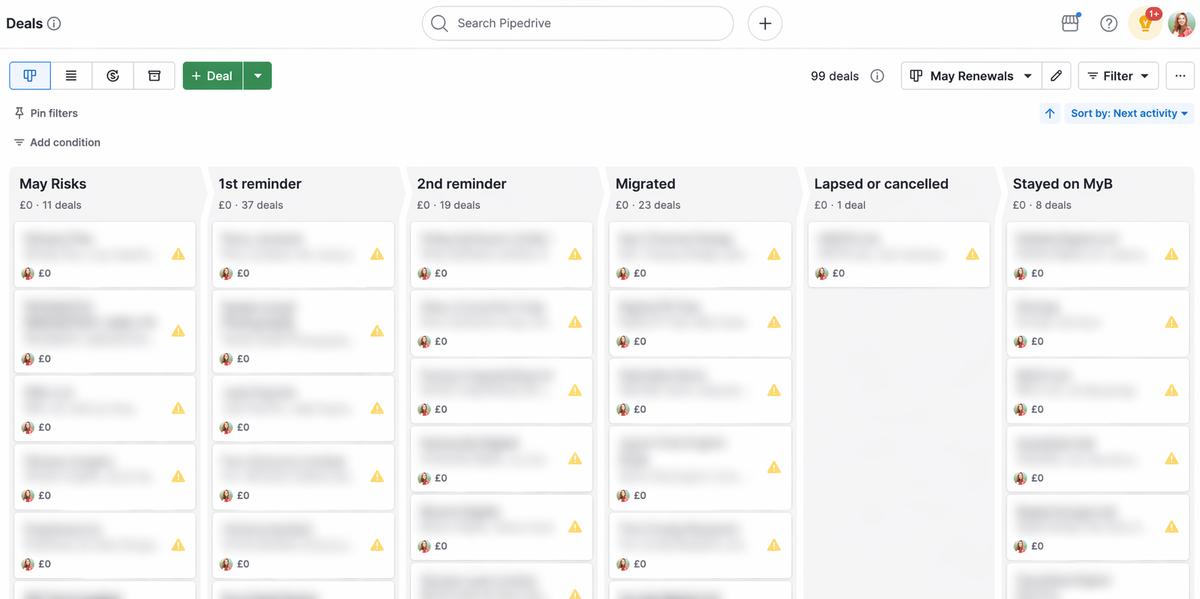Click the + Deal button
This screenshot has width=1200, height=599.
coord(211,75)
